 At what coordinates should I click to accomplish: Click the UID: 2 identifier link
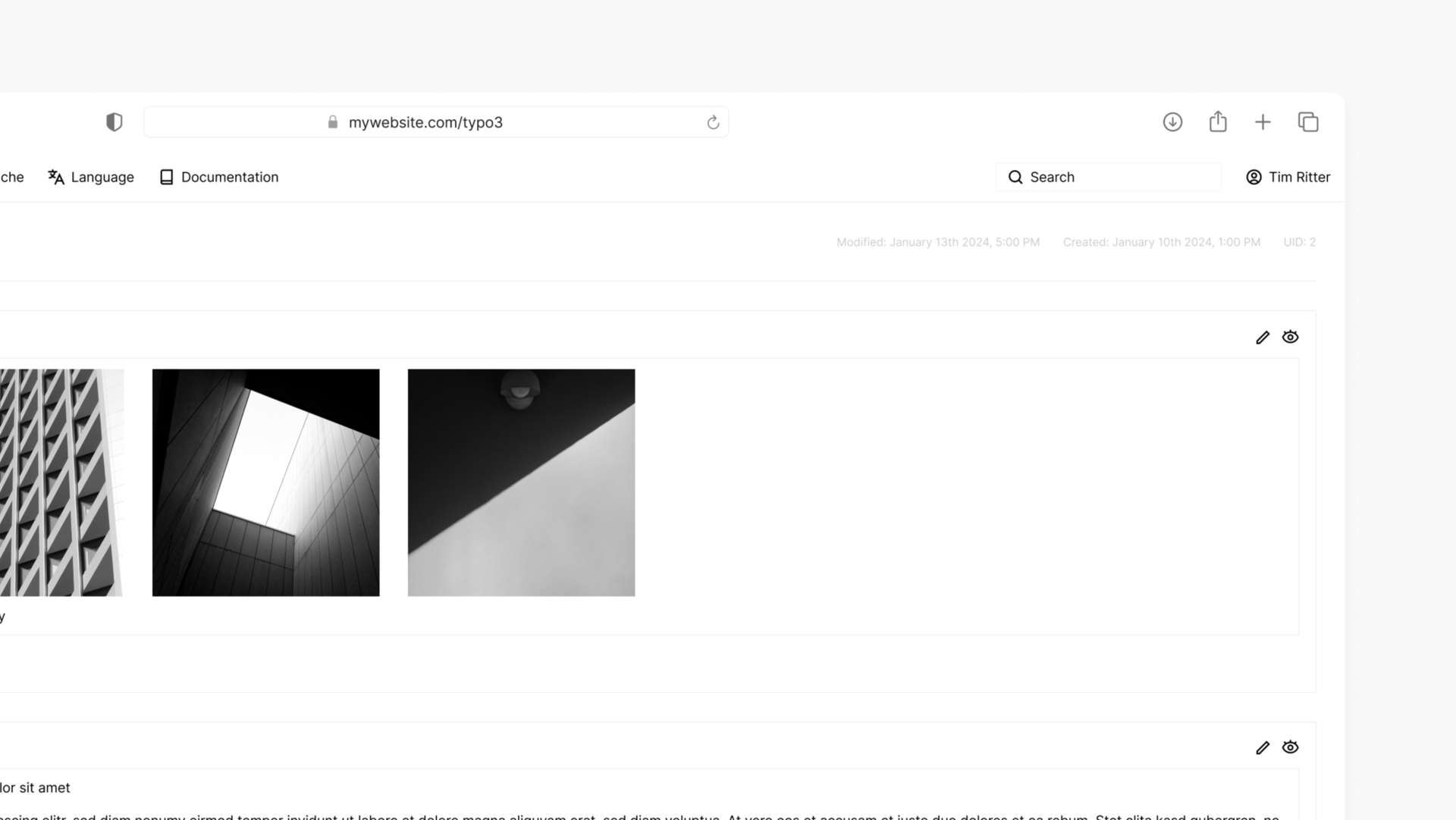pos(1299,241)
